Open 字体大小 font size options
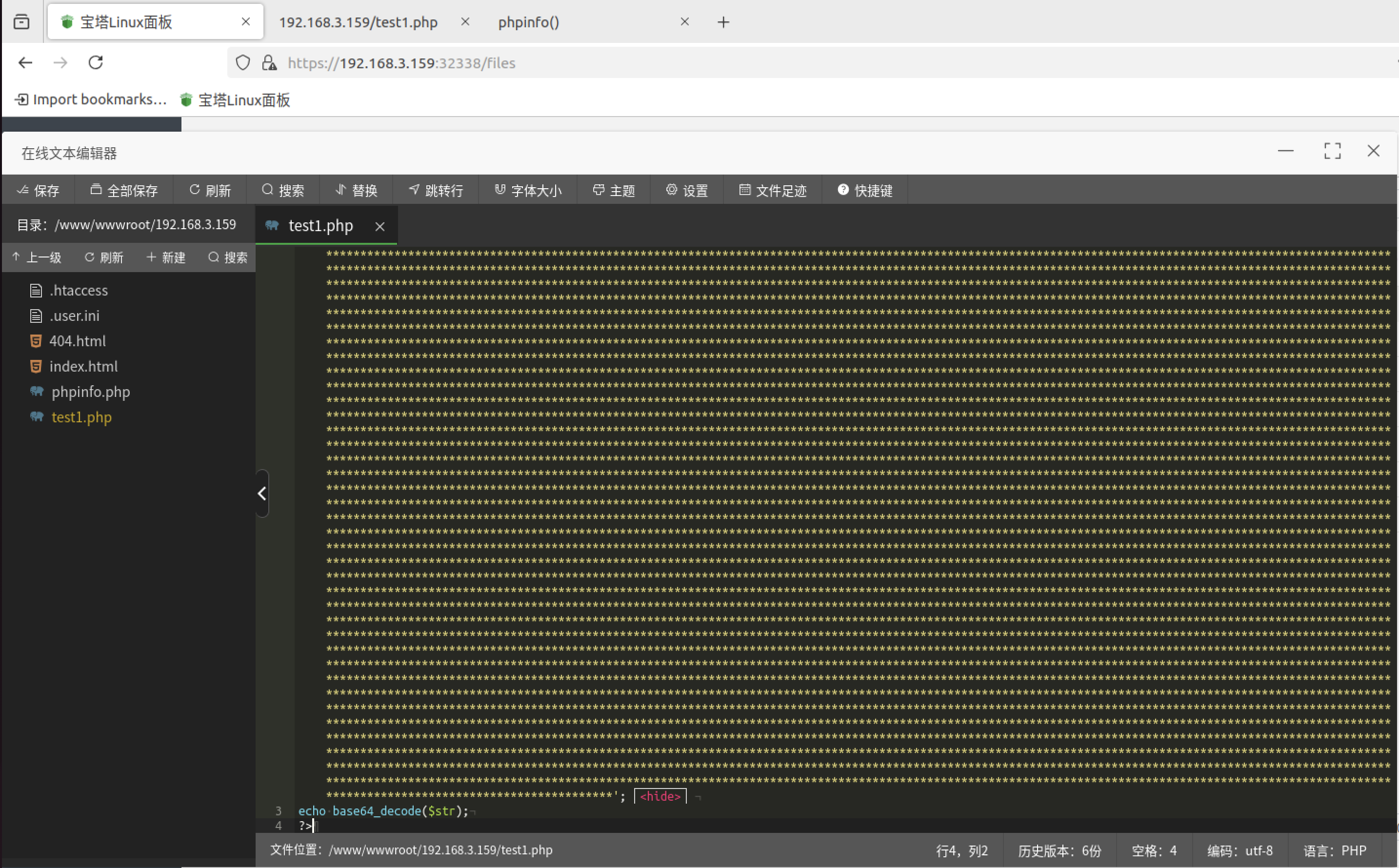 point(528,190)
